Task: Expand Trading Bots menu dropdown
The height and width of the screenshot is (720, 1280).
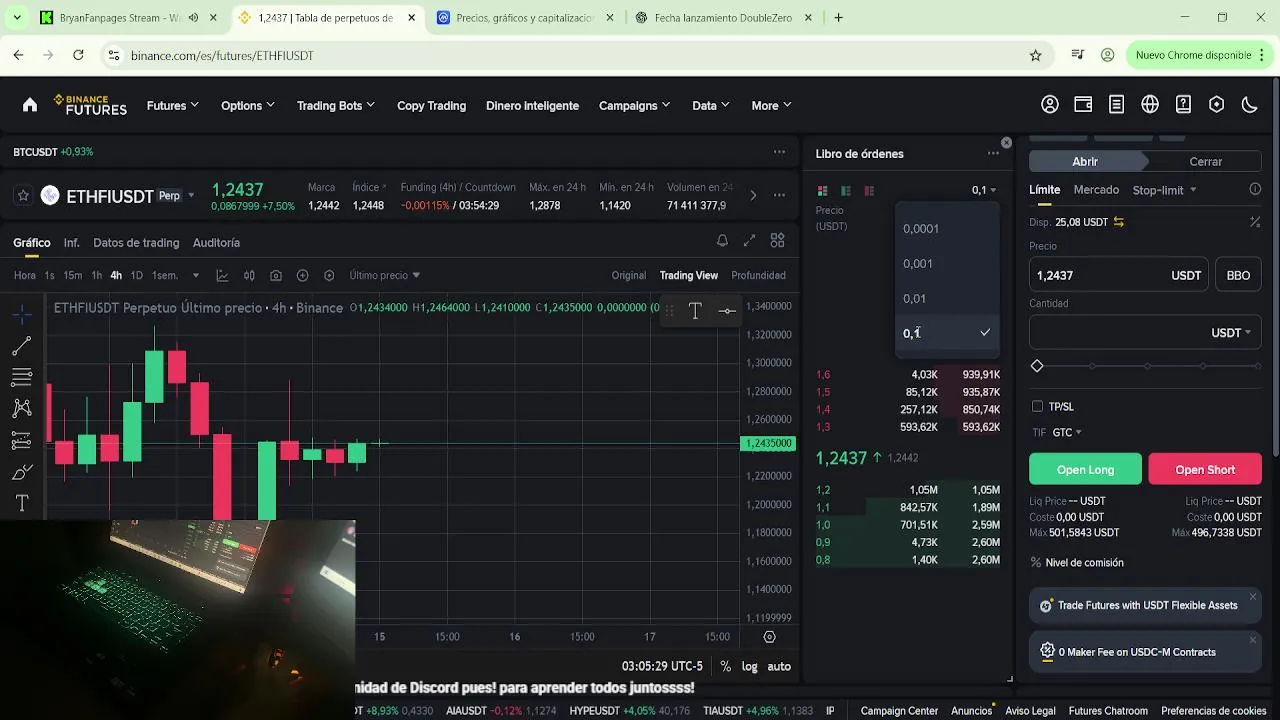Action: (335, 105)
